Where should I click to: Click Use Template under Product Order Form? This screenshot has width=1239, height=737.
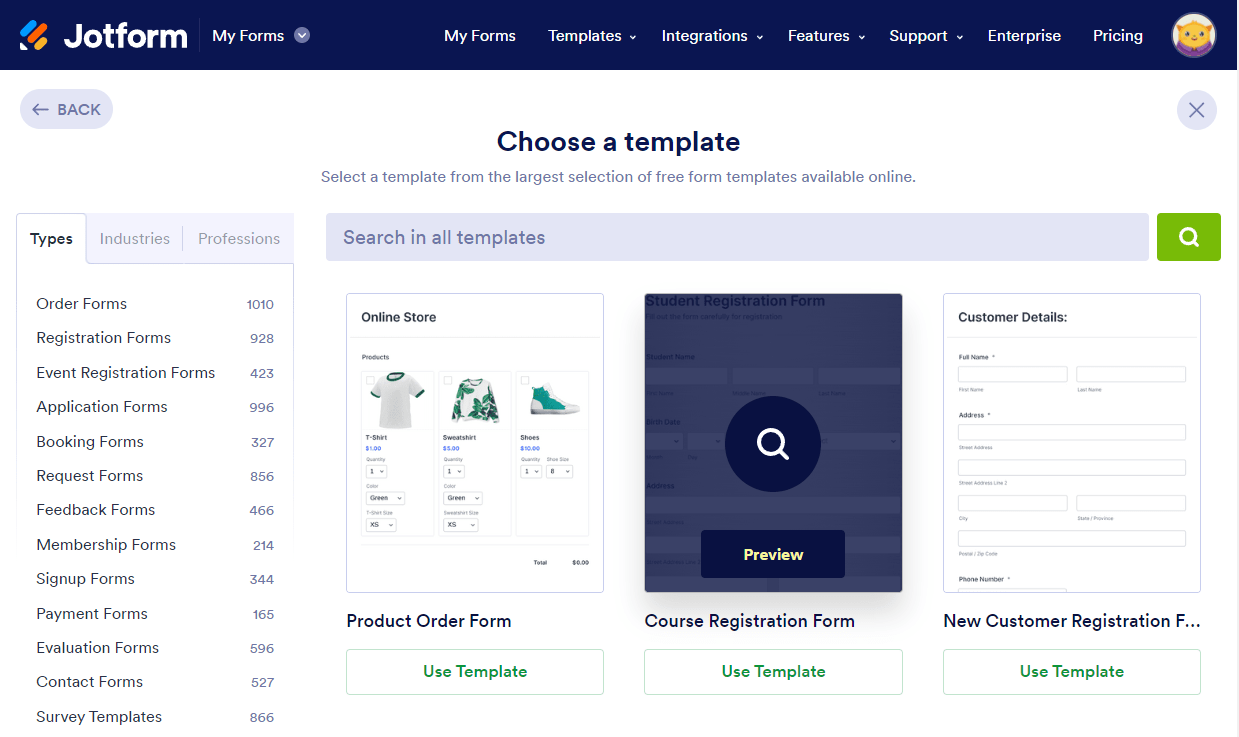tap(475, 672)
